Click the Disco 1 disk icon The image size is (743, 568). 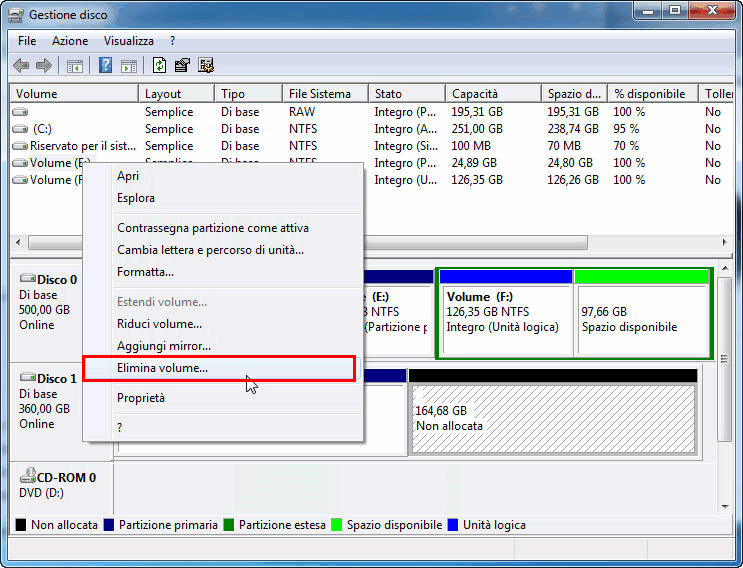point(27,378)
